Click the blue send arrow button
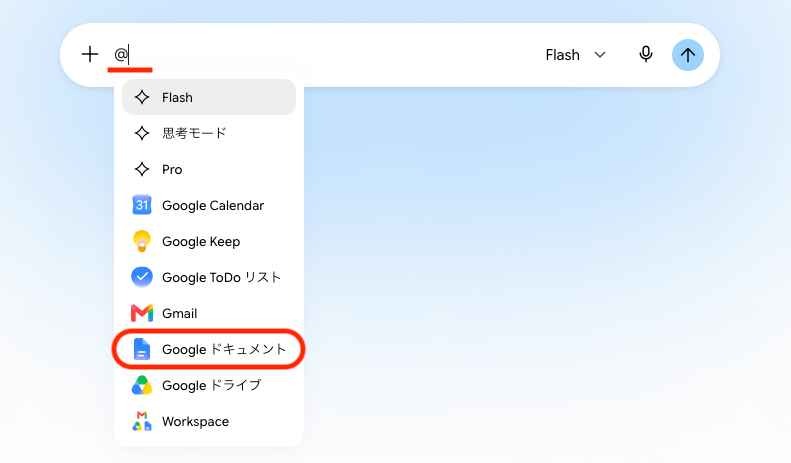Image resolution: width=791 pixels, height=463 pixels. [688, 54]
